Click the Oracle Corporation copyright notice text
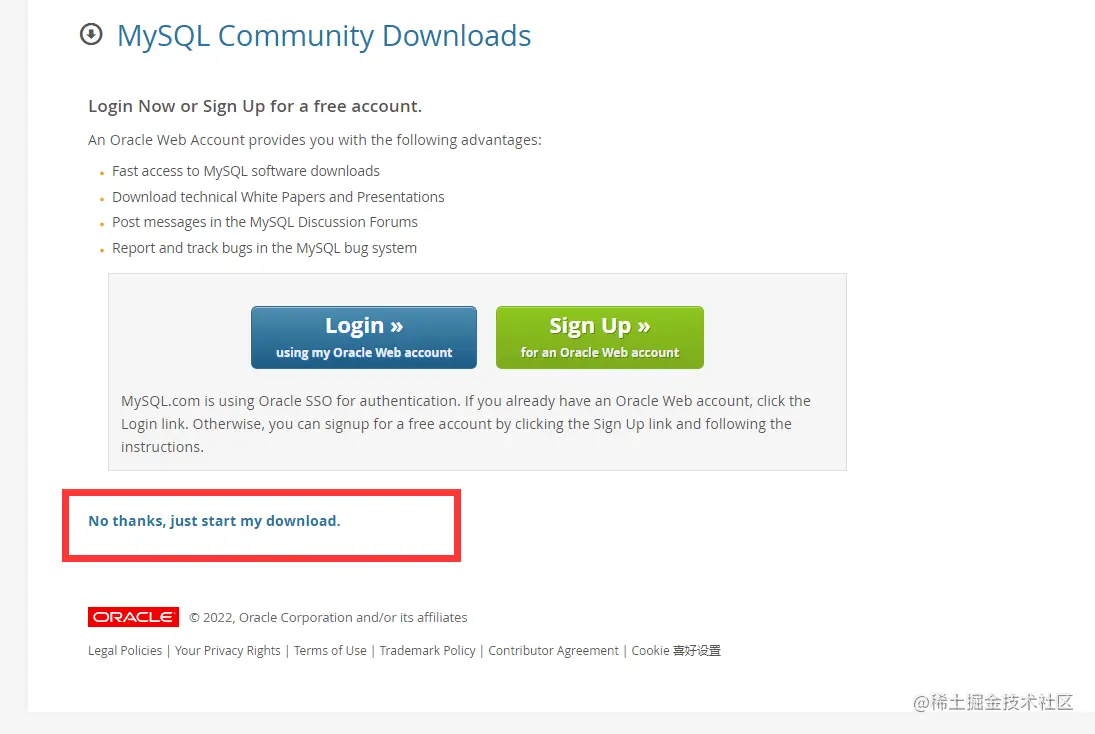Image resolution: width=1095 pixels, height=734 pixels. (328, 617)
